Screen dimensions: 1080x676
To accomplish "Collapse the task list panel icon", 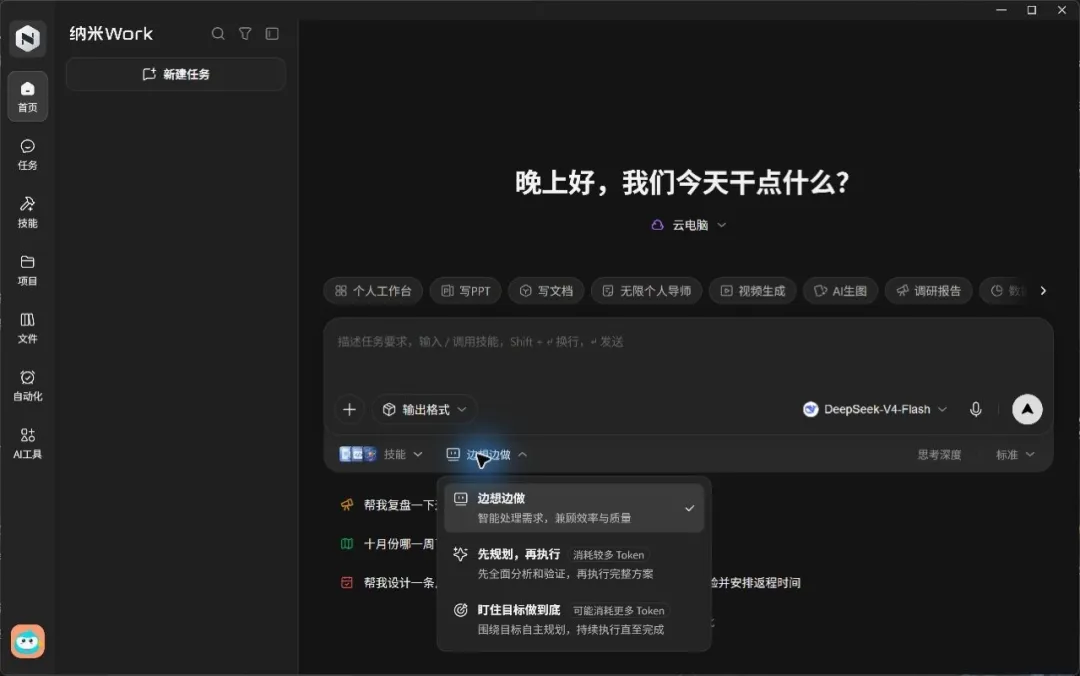I will click(x=272, y=34).
